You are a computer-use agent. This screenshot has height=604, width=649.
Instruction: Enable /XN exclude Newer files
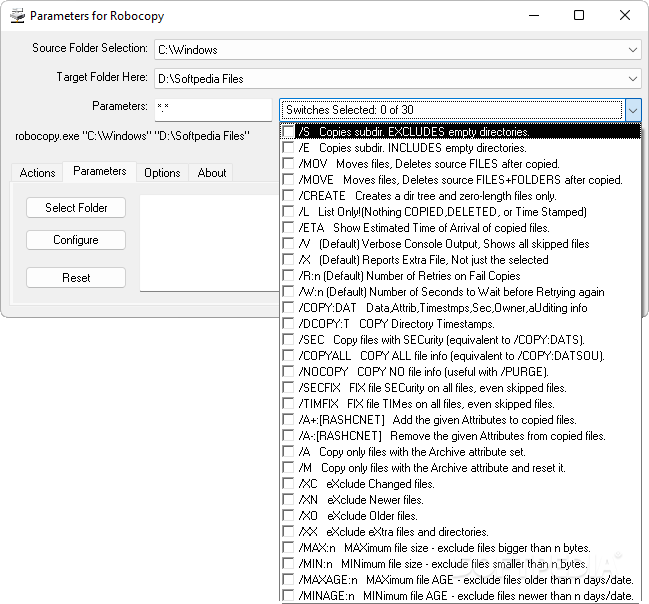point(288,500)
